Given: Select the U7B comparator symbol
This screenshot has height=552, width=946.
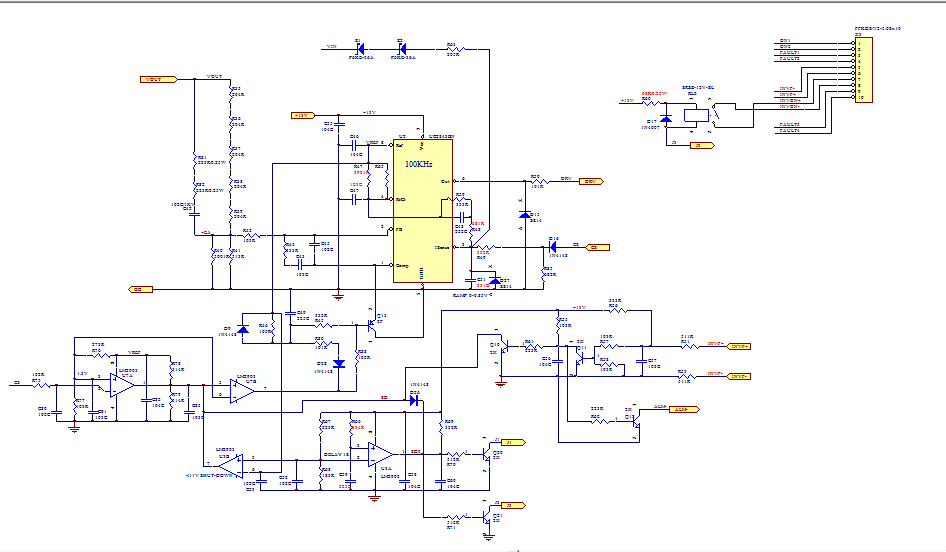Looking at the screenshot, I should pyautogui.click(x=241, y=391).
